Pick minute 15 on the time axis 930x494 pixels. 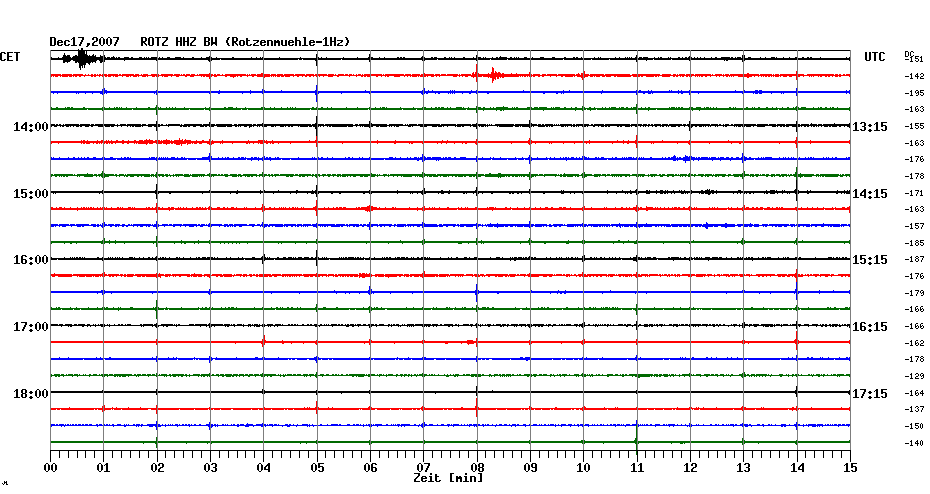tap(850, 468)
